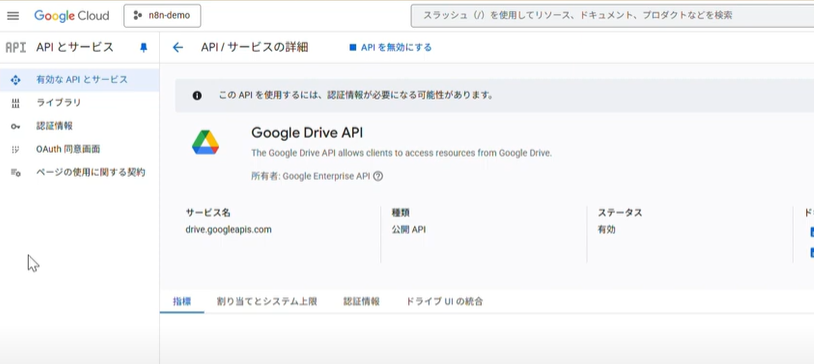The width and height of the screenshot is (814, 364).
Task: Click the help icon beside Google Enterprise API
Action: tap(378, 176)
